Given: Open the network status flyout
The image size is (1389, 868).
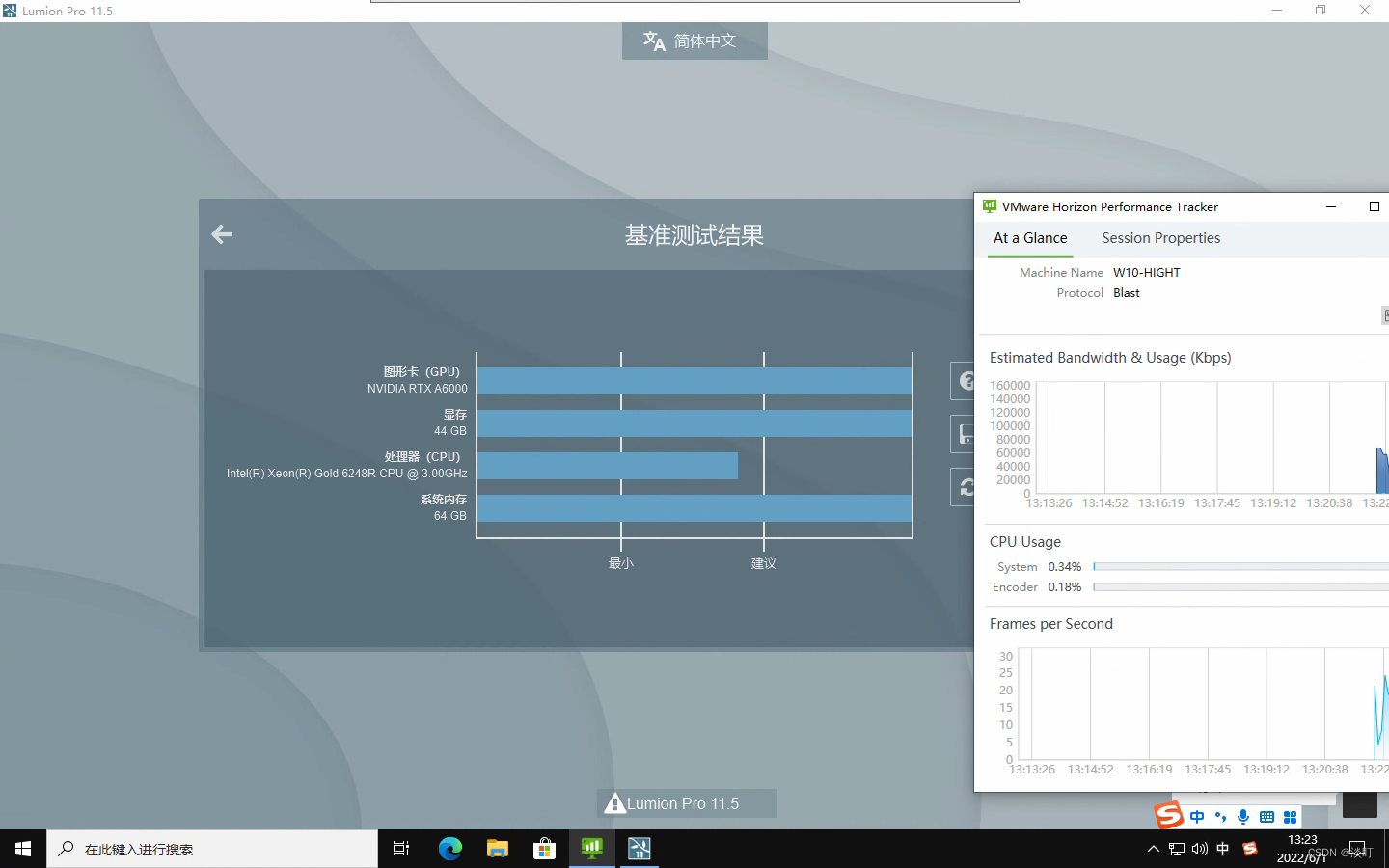Looking at the screenshot, I should point(1177,850).
